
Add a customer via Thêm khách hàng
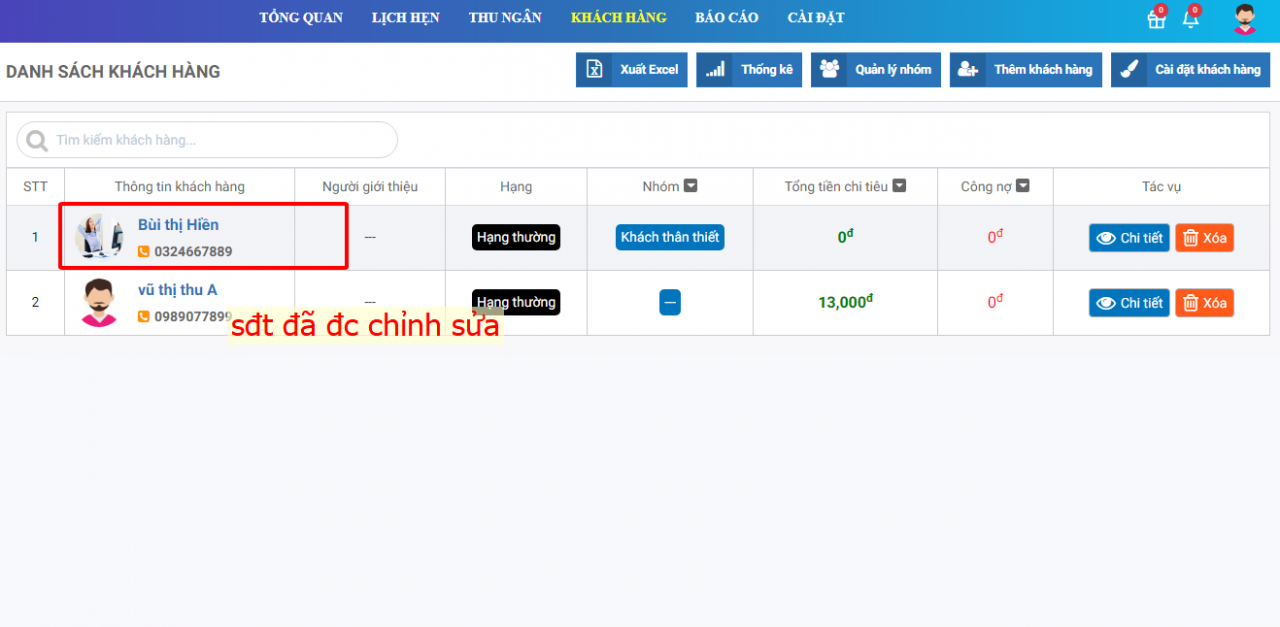coord(1025,70)
